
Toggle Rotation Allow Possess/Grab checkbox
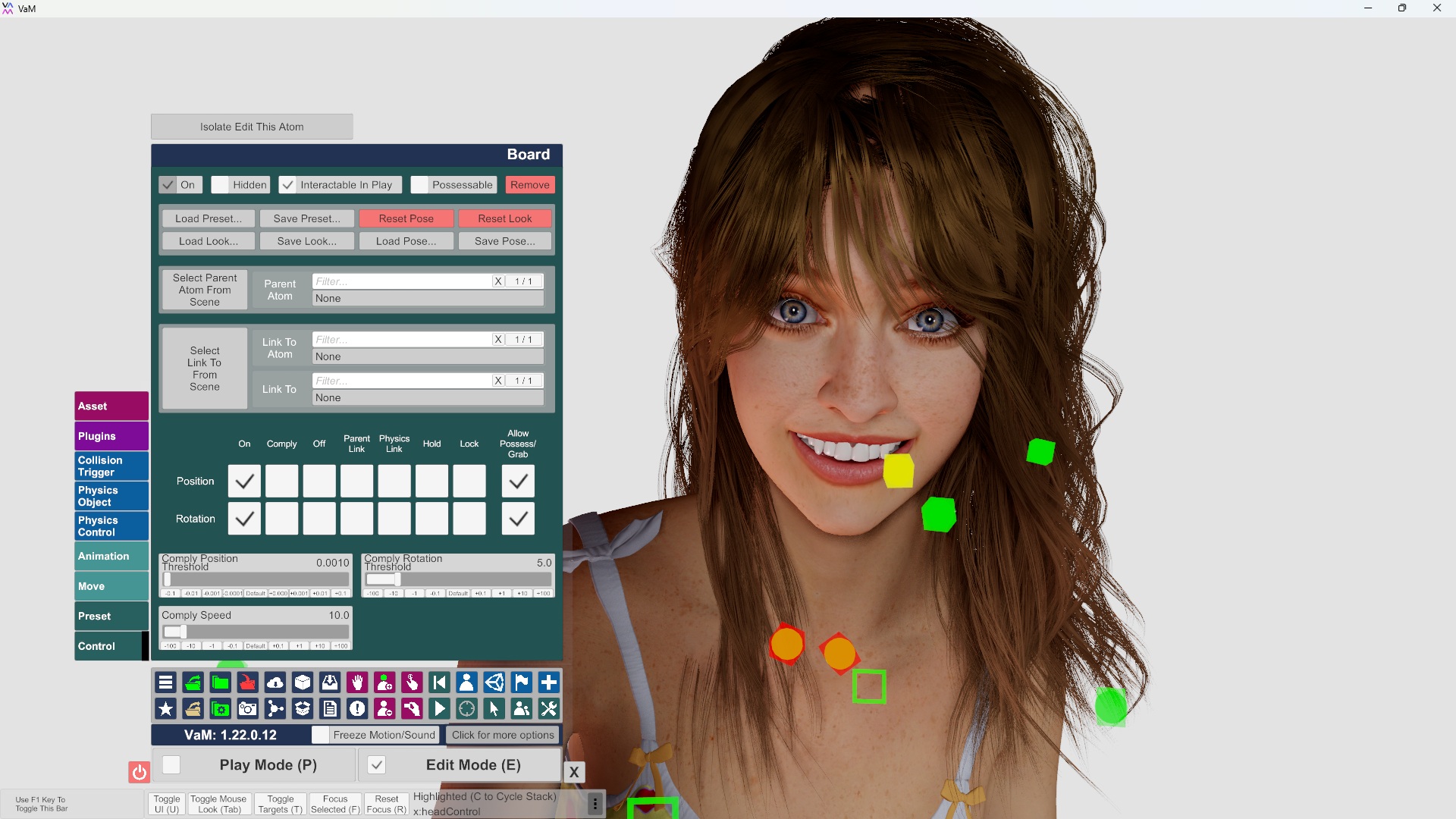coord(518,519)
